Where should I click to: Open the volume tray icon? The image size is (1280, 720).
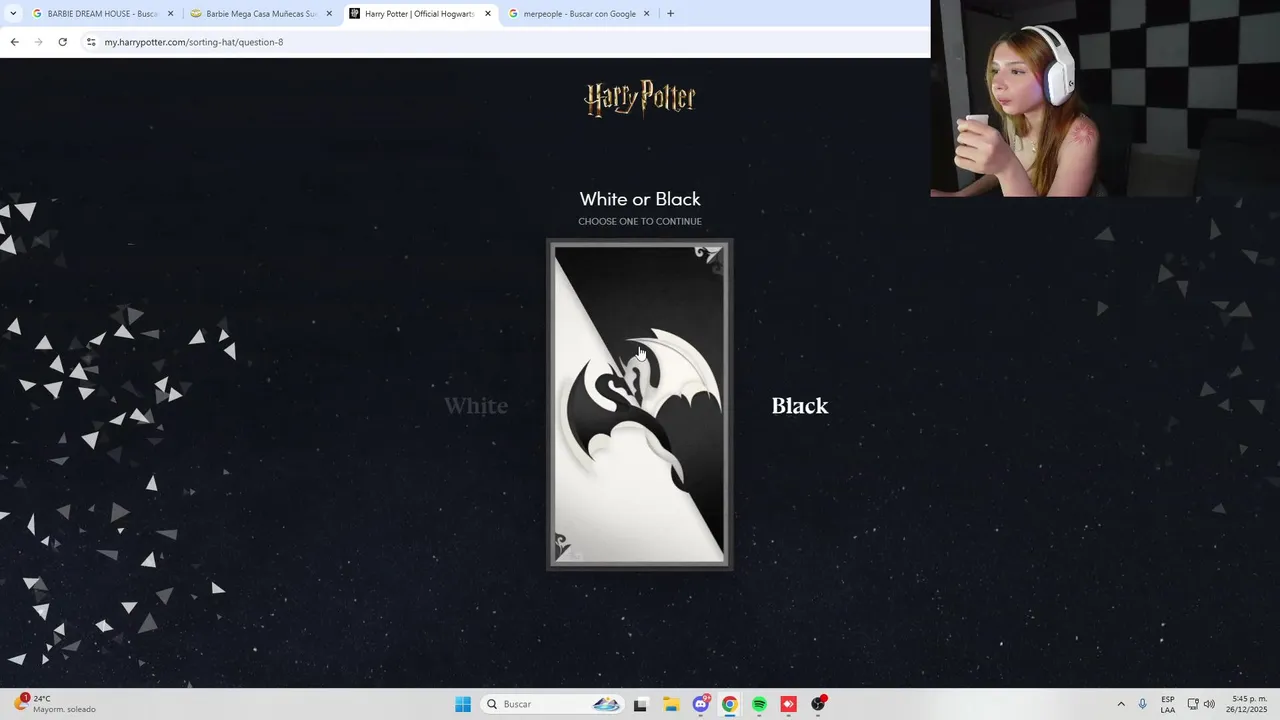click(1209, 704)
